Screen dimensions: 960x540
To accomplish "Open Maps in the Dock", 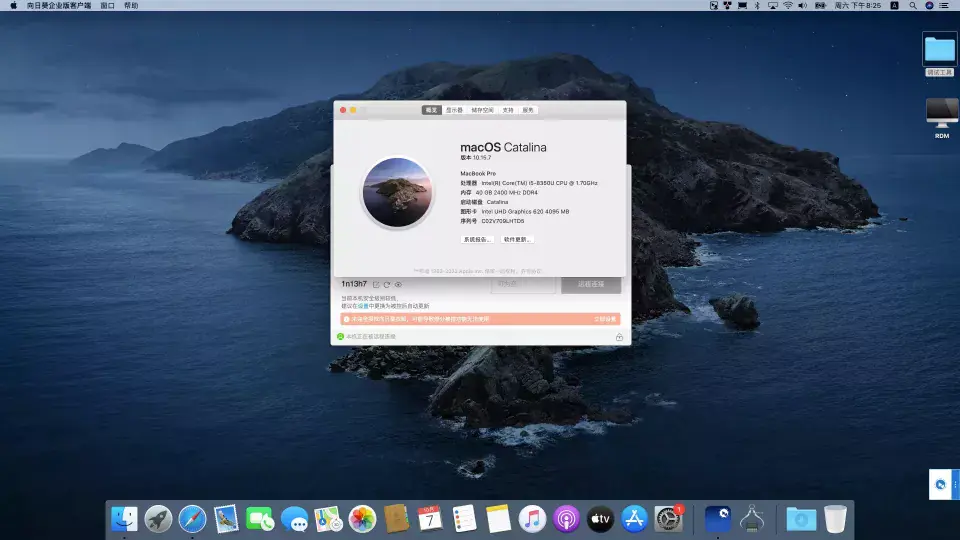I will pos(328,519).
